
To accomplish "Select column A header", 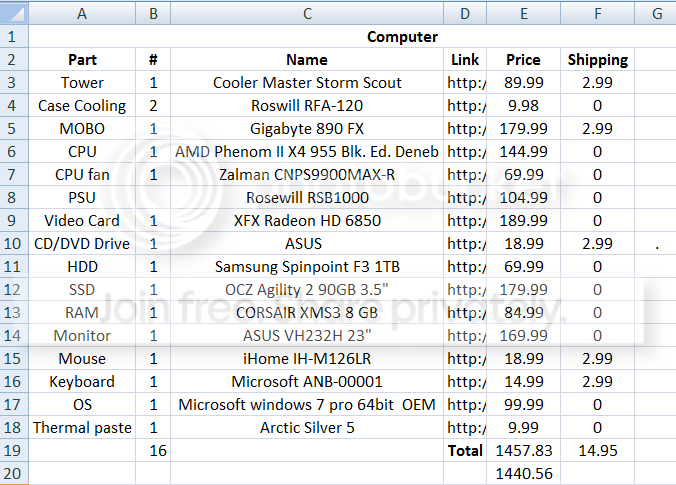I will pos(82,13).
